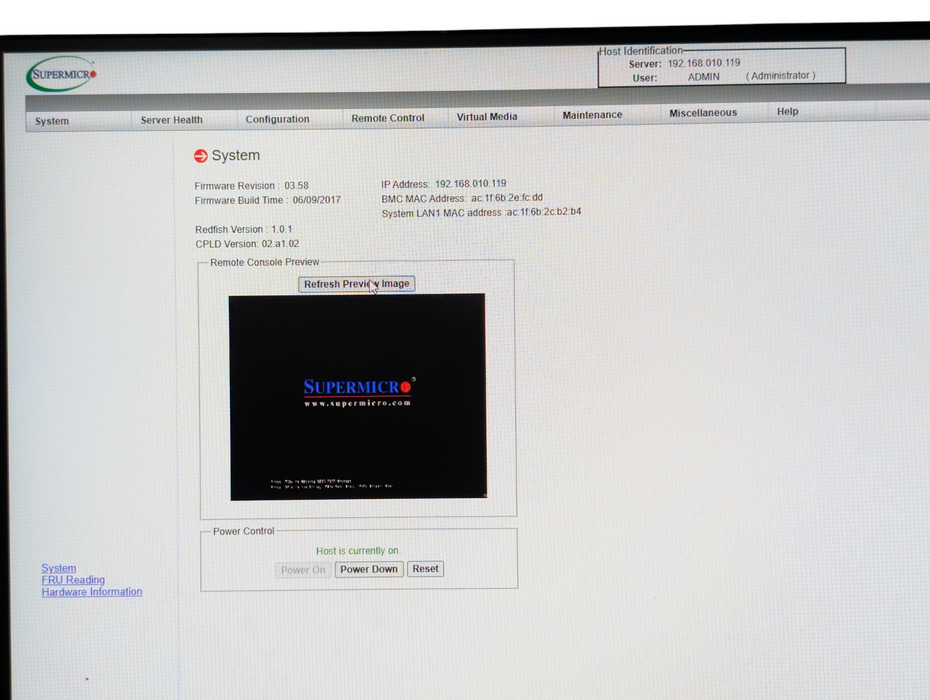Click the Reset button
The width and height of the screenshot is (930, 700).
pyautogui.click(x=425, y=569)
